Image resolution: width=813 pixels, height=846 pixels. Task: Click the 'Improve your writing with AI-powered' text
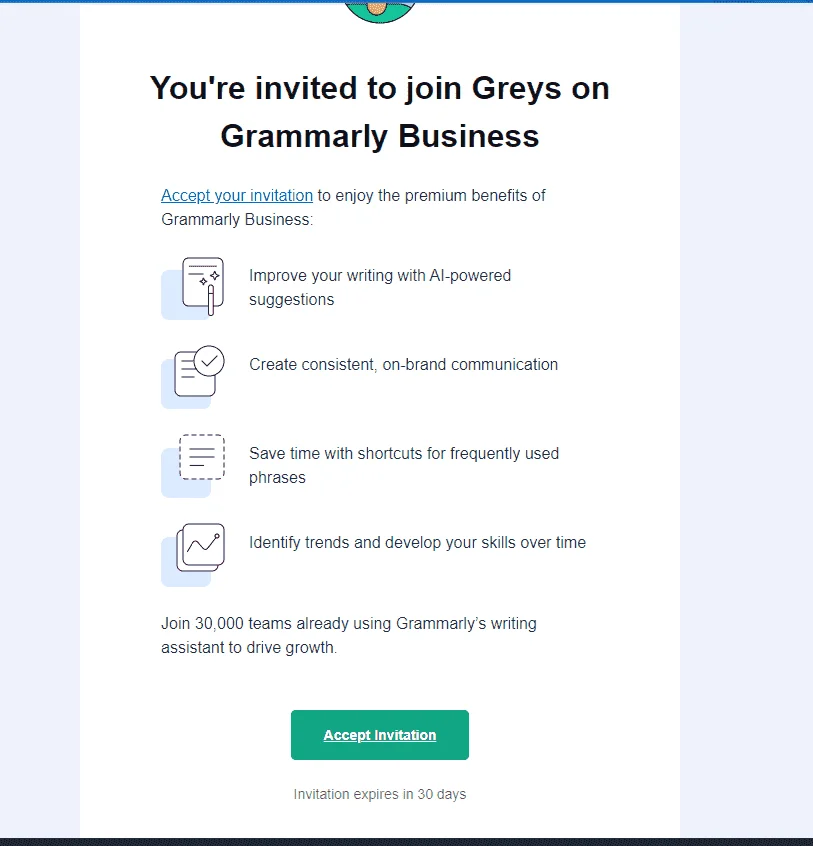pos(380,276)
